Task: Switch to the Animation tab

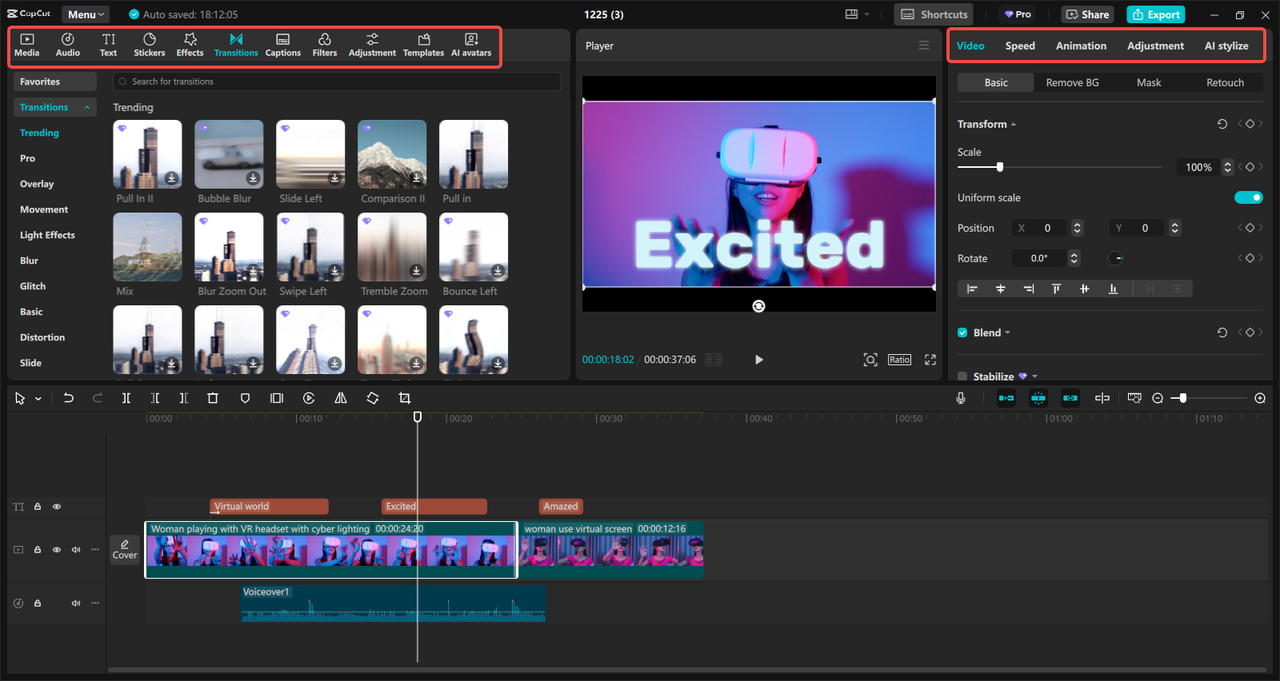Action: click(x=1081, y=46)
